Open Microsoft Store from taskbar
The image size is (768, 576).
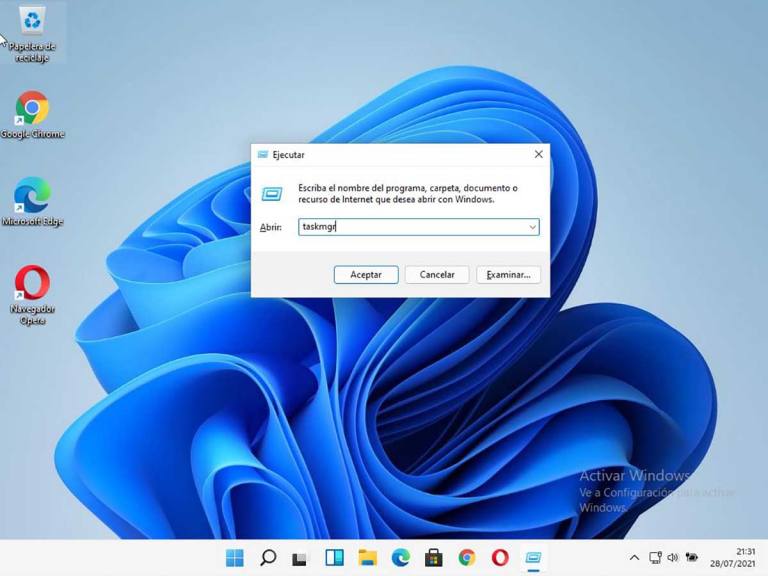[433, 557]
